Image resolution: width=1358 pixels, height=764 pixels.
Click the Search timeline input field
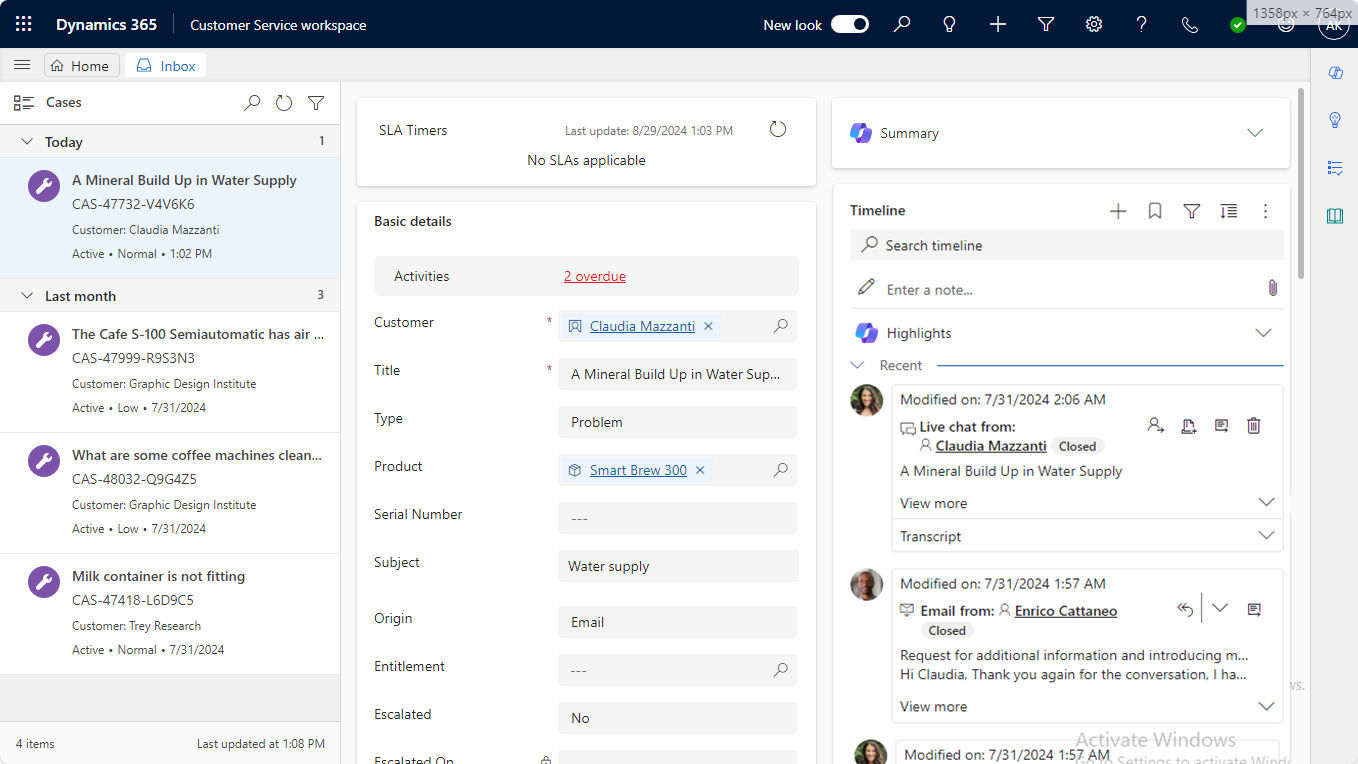click(x=1070, y=245)
